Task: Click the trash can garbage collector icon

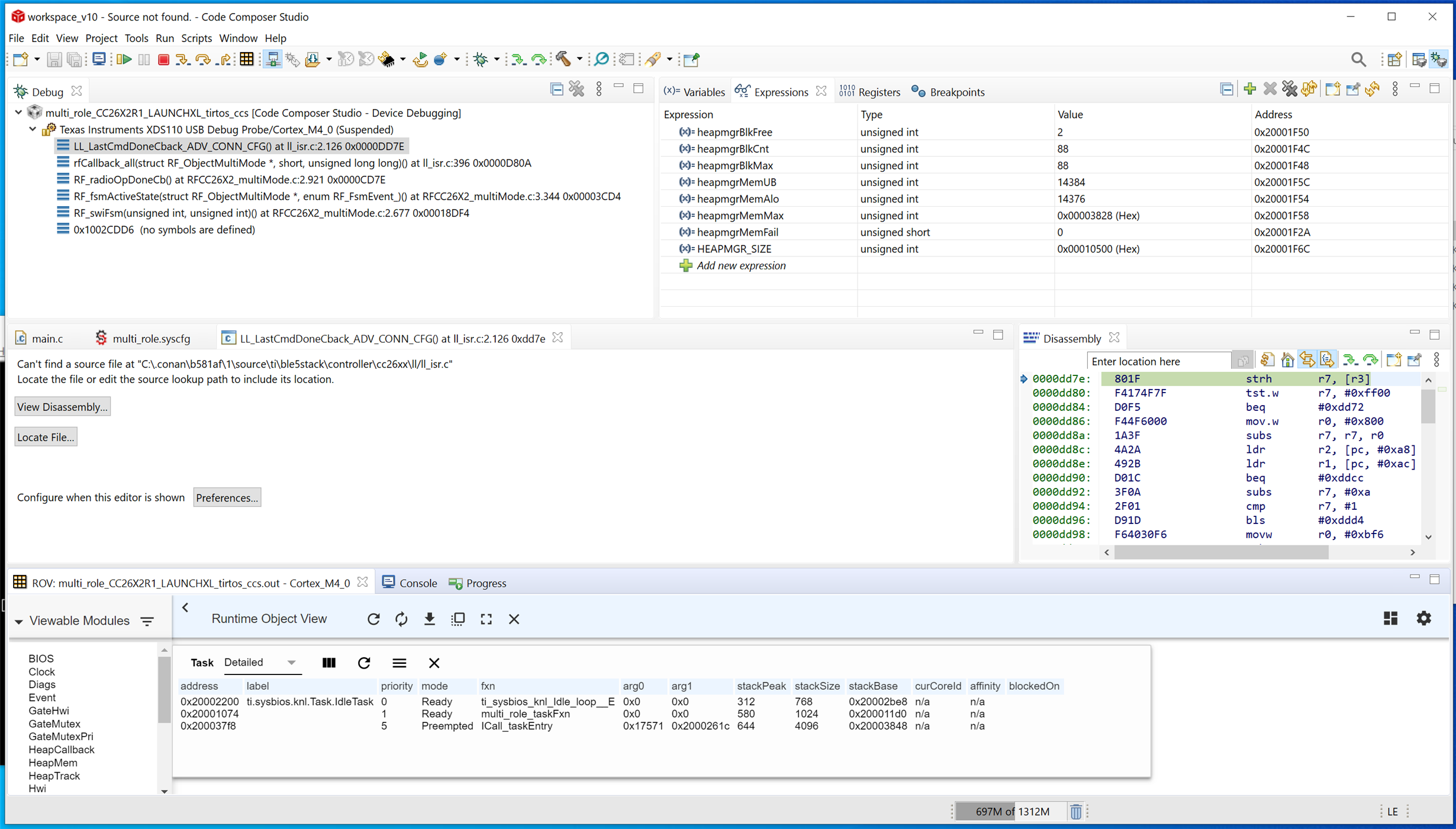Action: (1075, 811)
